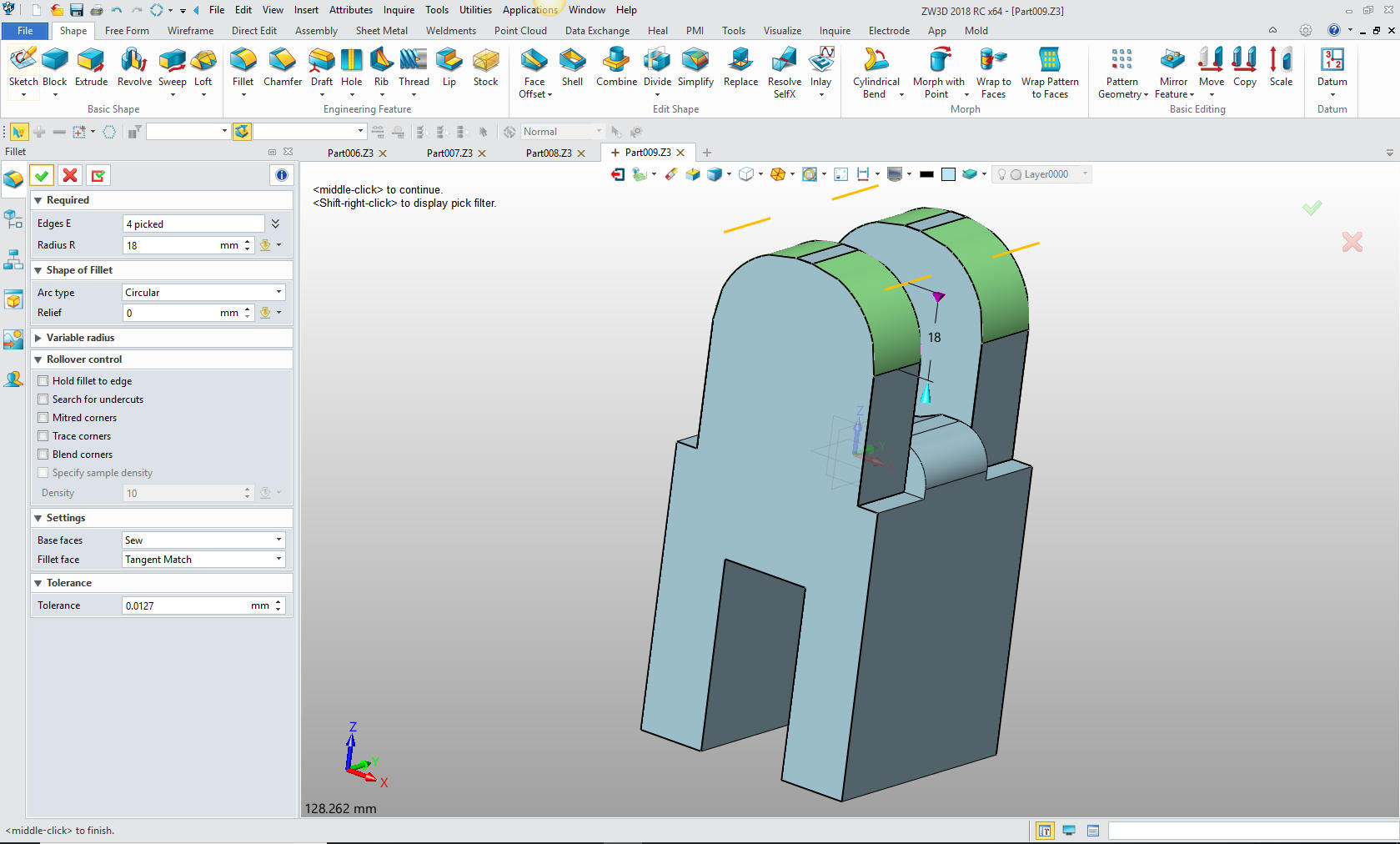Cancel fillet with red X button

click(70, 175)
